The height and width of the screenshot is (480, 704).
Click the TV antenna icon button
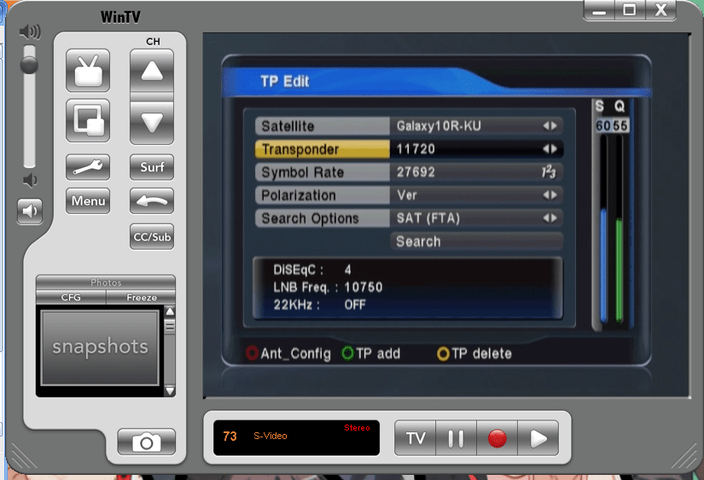[88, 70]
